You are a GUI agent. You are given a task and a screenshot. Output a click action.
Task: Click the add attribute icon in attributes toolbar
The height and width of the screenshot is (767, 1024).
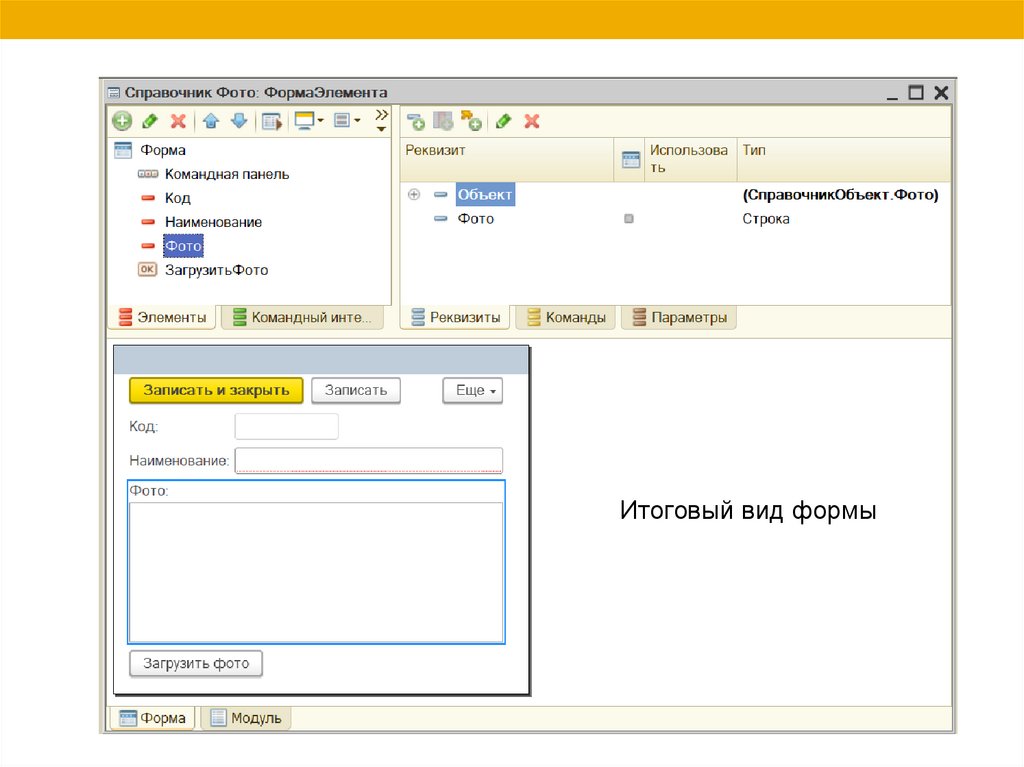pos(415,121)
